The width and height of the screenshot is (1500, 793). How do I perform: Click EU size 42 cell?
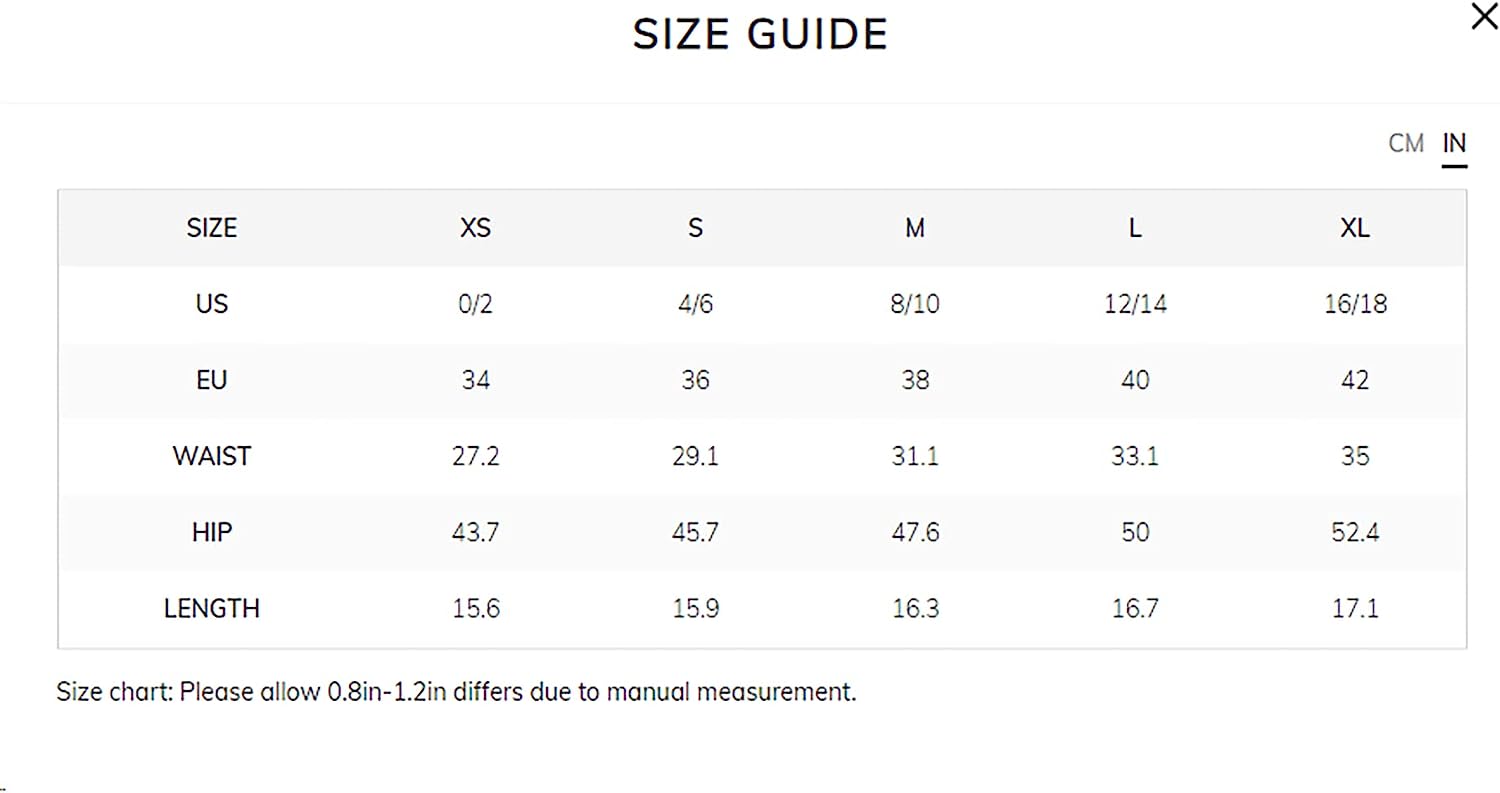point(1355,380)
